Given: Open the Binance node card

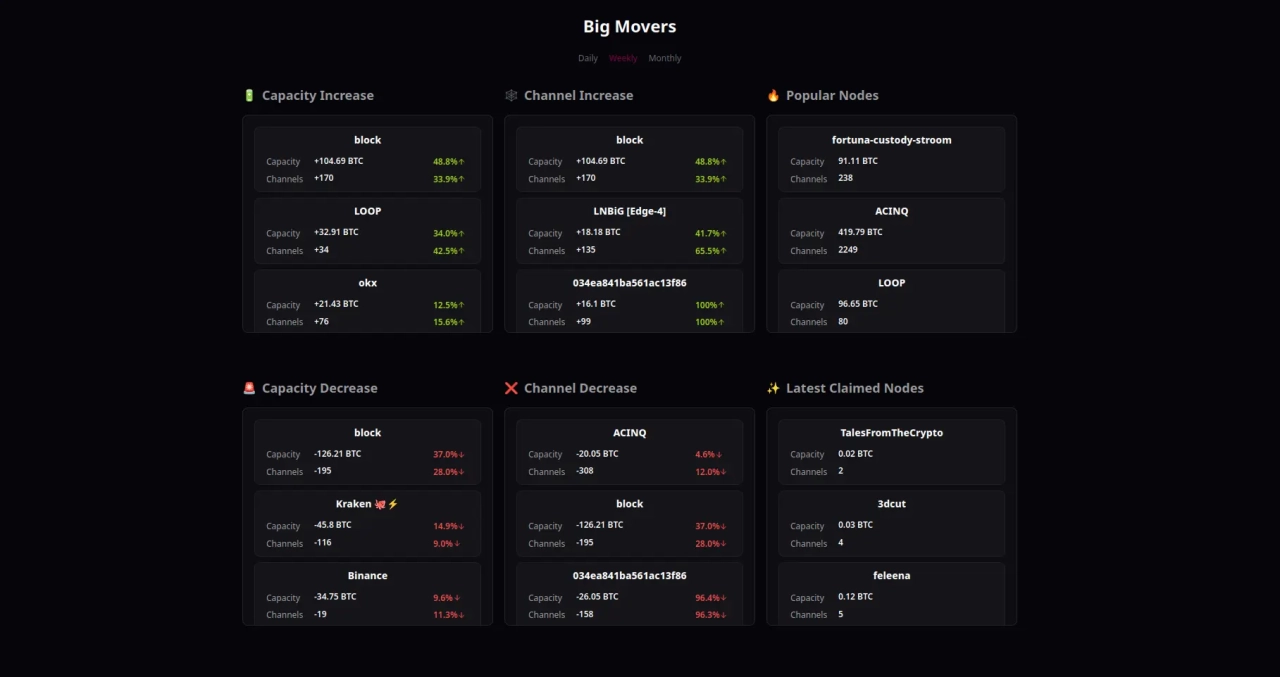Looking at the screenshot, I should pyautogui.click(x=367, y=576).
